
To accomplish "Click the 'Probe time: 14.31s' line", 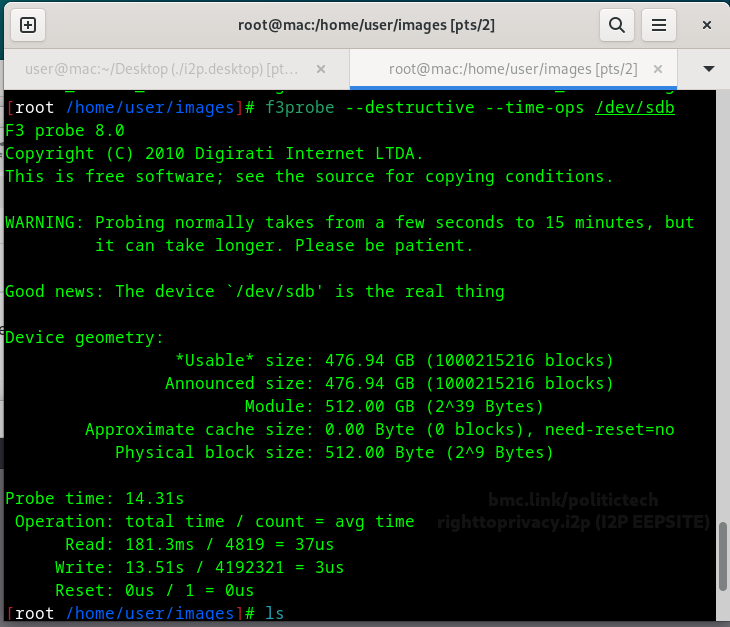I will (x=95, y=498).
